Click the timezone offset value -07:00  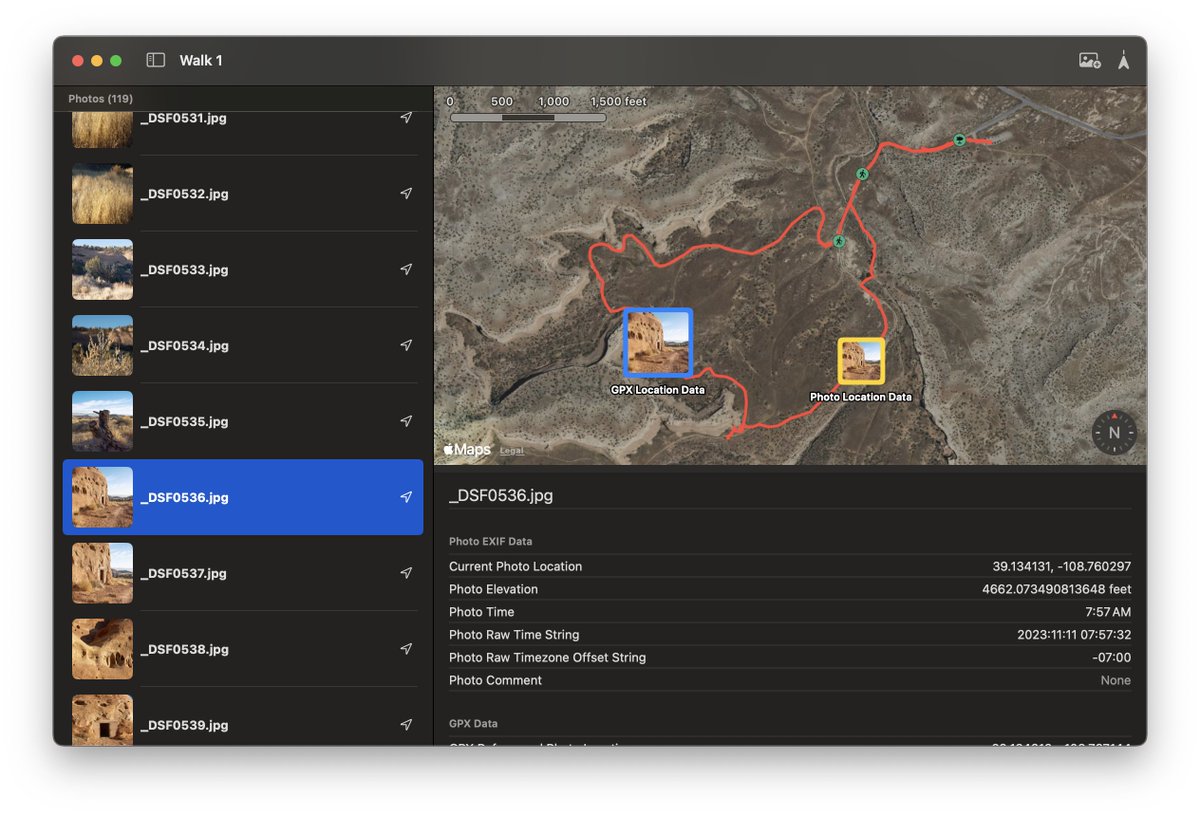[x=1111, y=658]
